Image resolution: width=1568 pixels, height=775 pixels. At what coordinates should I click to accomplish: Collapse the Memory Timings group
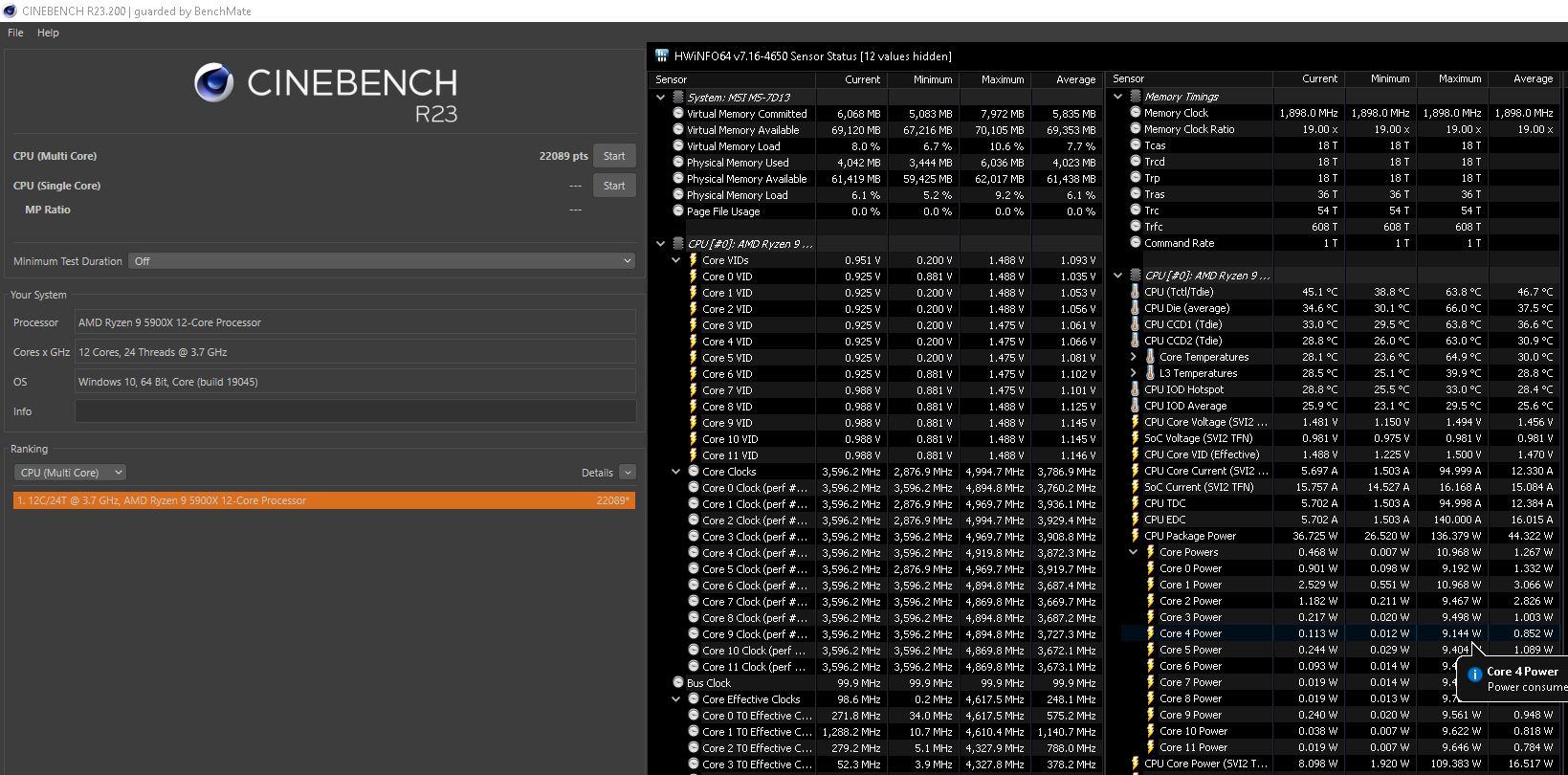click(x=1117, y=97)
